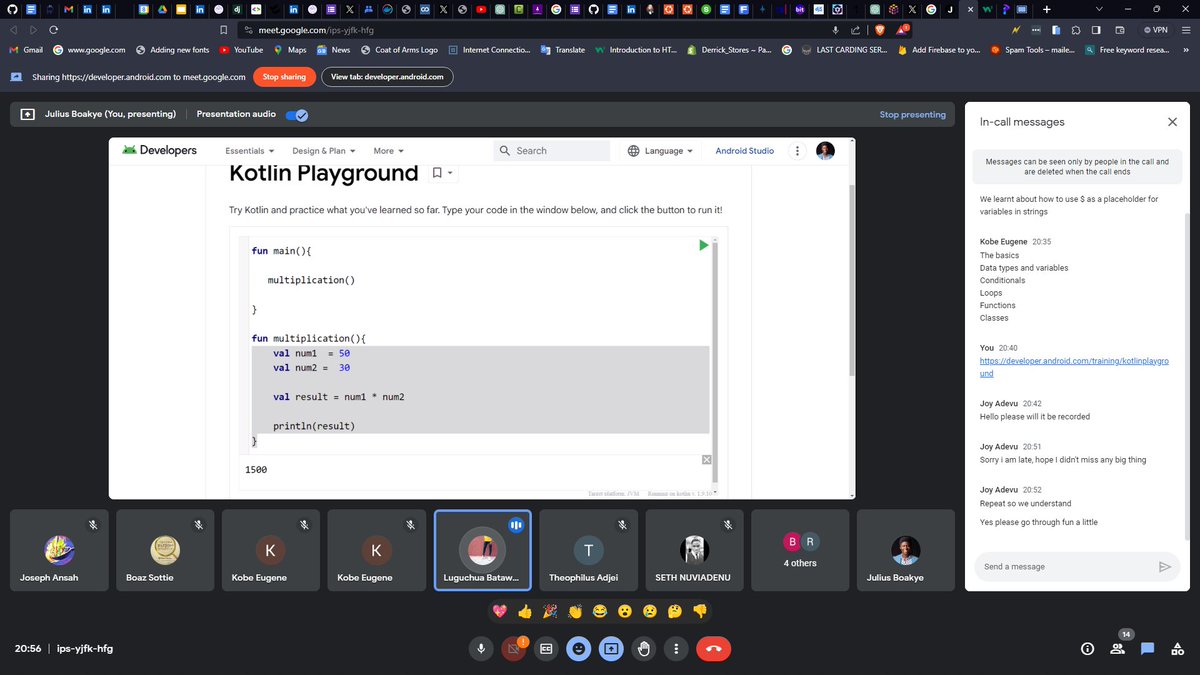Reload the page with the browser refresh button
Screen dimensions: 1200x675
pos(55,30)
